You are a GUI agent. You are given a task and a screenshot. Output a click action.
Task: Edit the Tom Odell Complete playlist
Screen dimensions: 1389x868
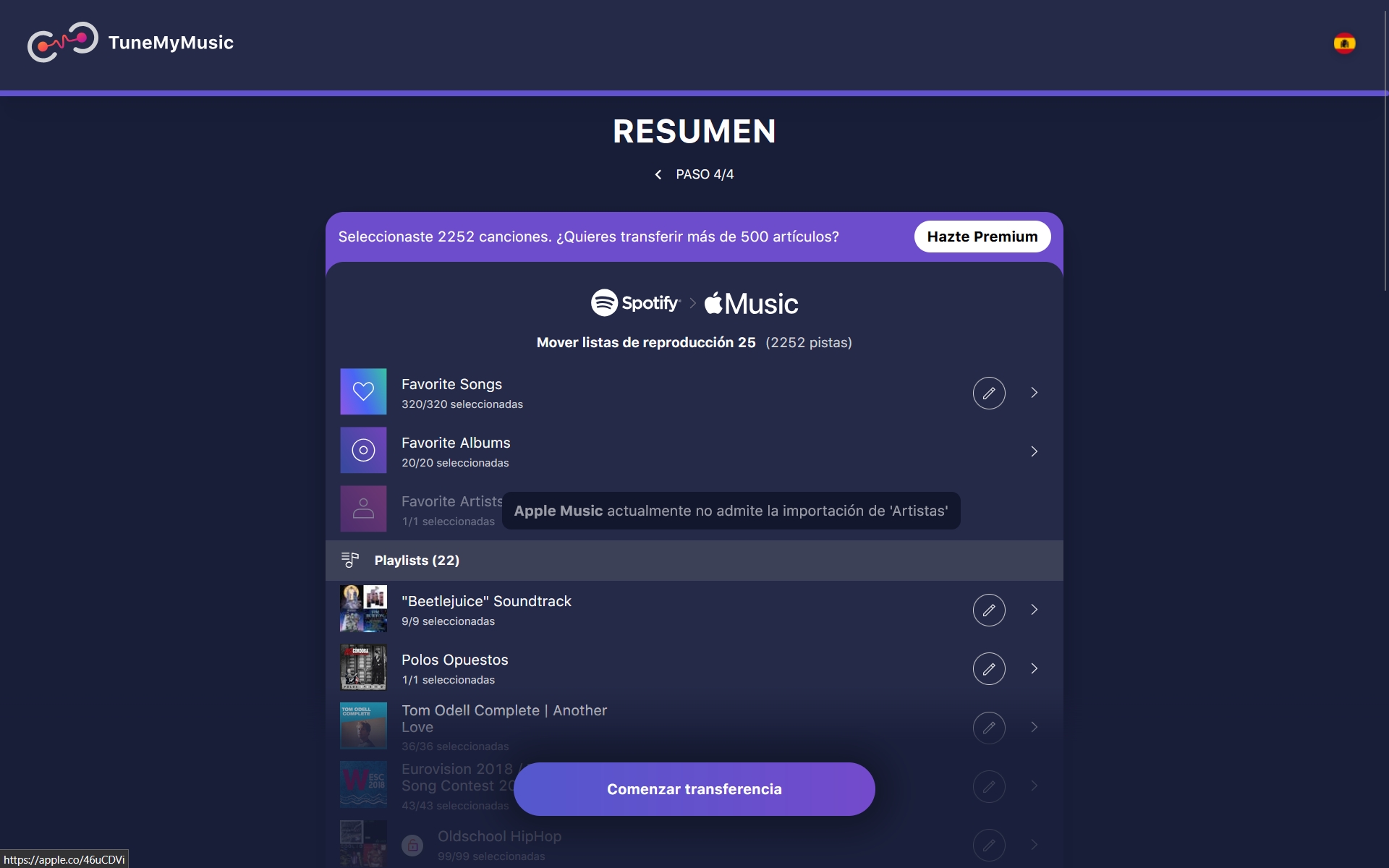pos(989,728)
